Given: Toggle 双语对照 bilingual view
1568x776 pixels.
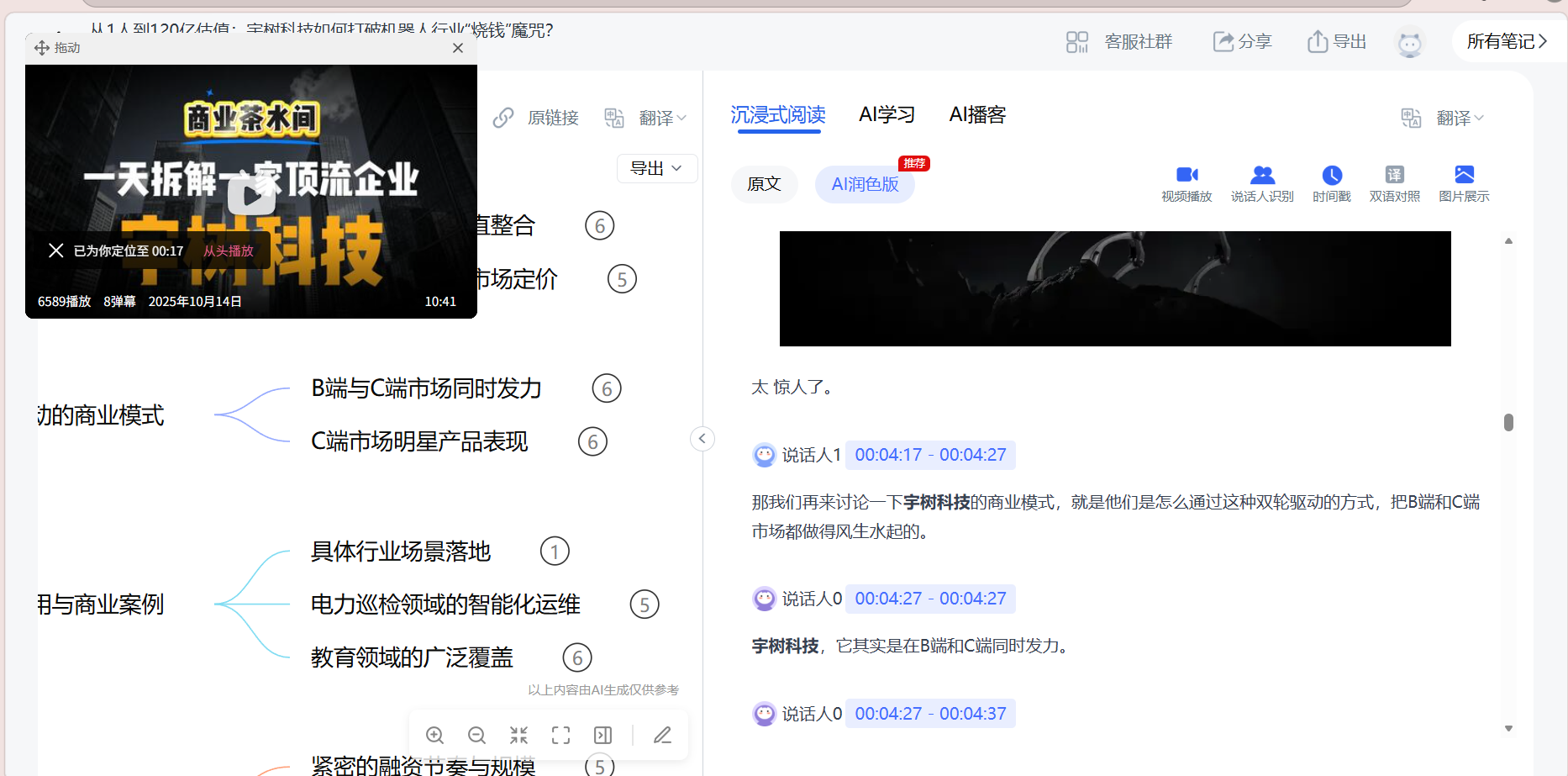Looking at the screenshot, I should coord(1395,184).
